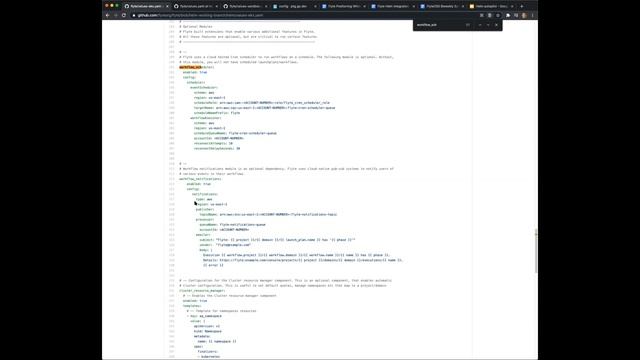Viewport: 640px width, 360px height.
Task: Click the workflow_notifications key line
Action: click(x=200, y=179)
